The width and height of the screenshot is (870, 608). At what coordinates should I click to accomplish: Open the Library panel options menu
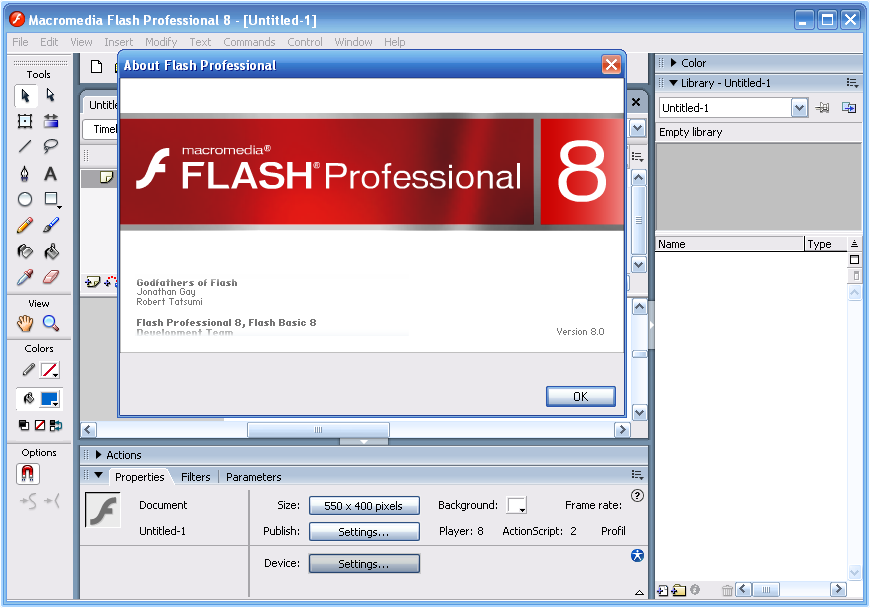[x=853, y=83]
